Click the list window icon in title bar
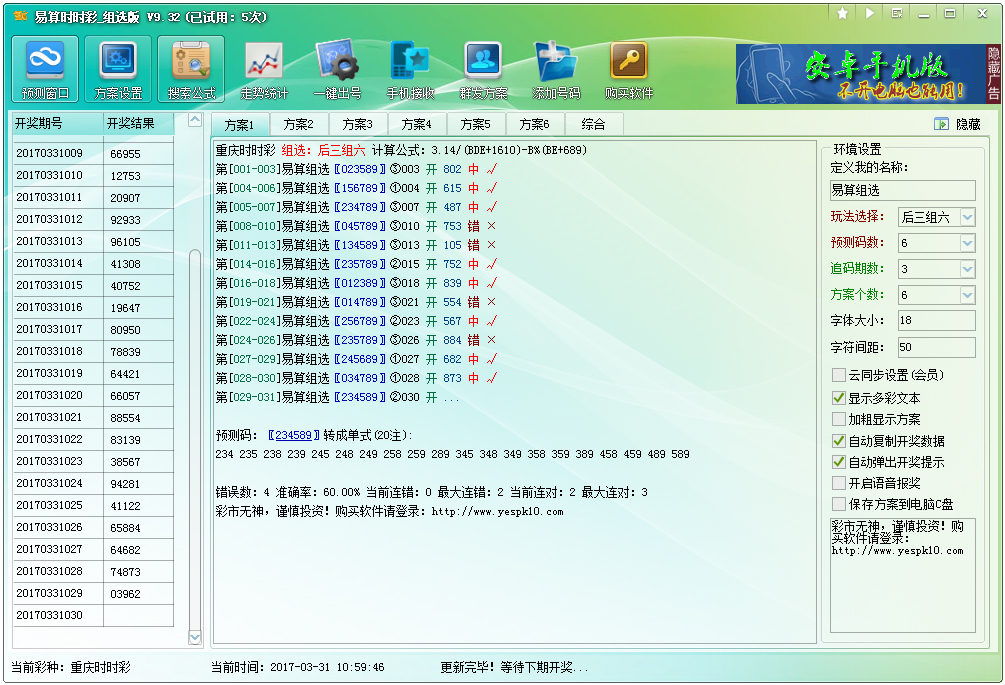The width and height of the screenshot is (1005, 685). coord(897,13)
